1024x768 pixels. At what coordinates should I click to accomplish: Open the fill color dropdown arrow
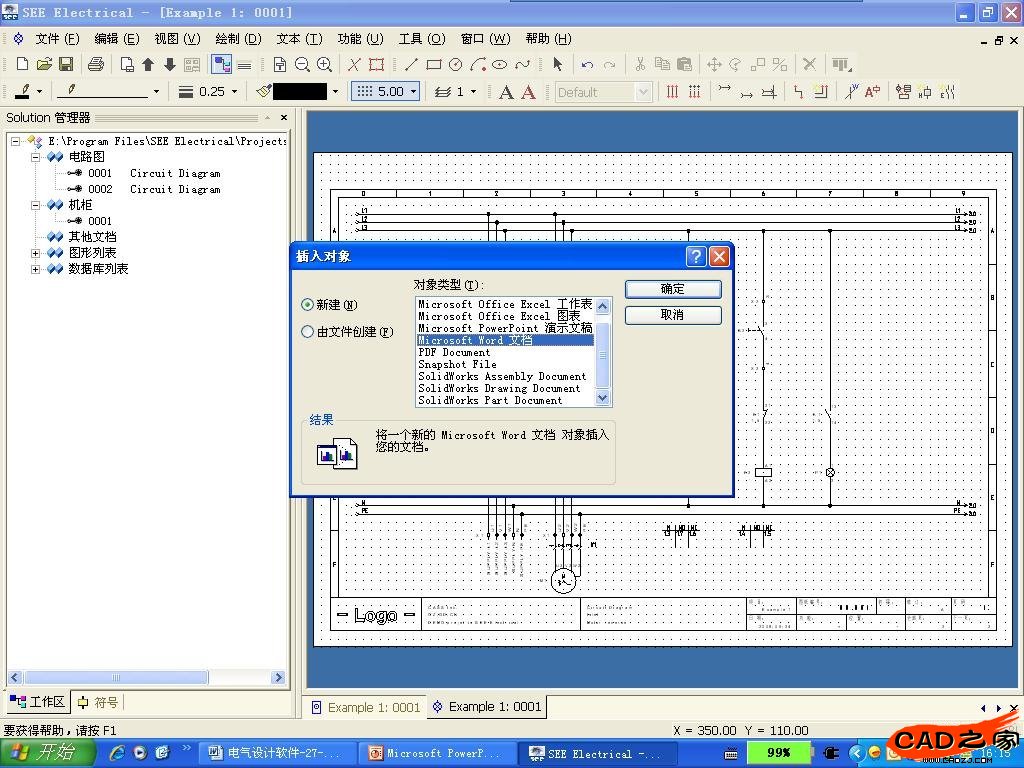click(335, 92)
